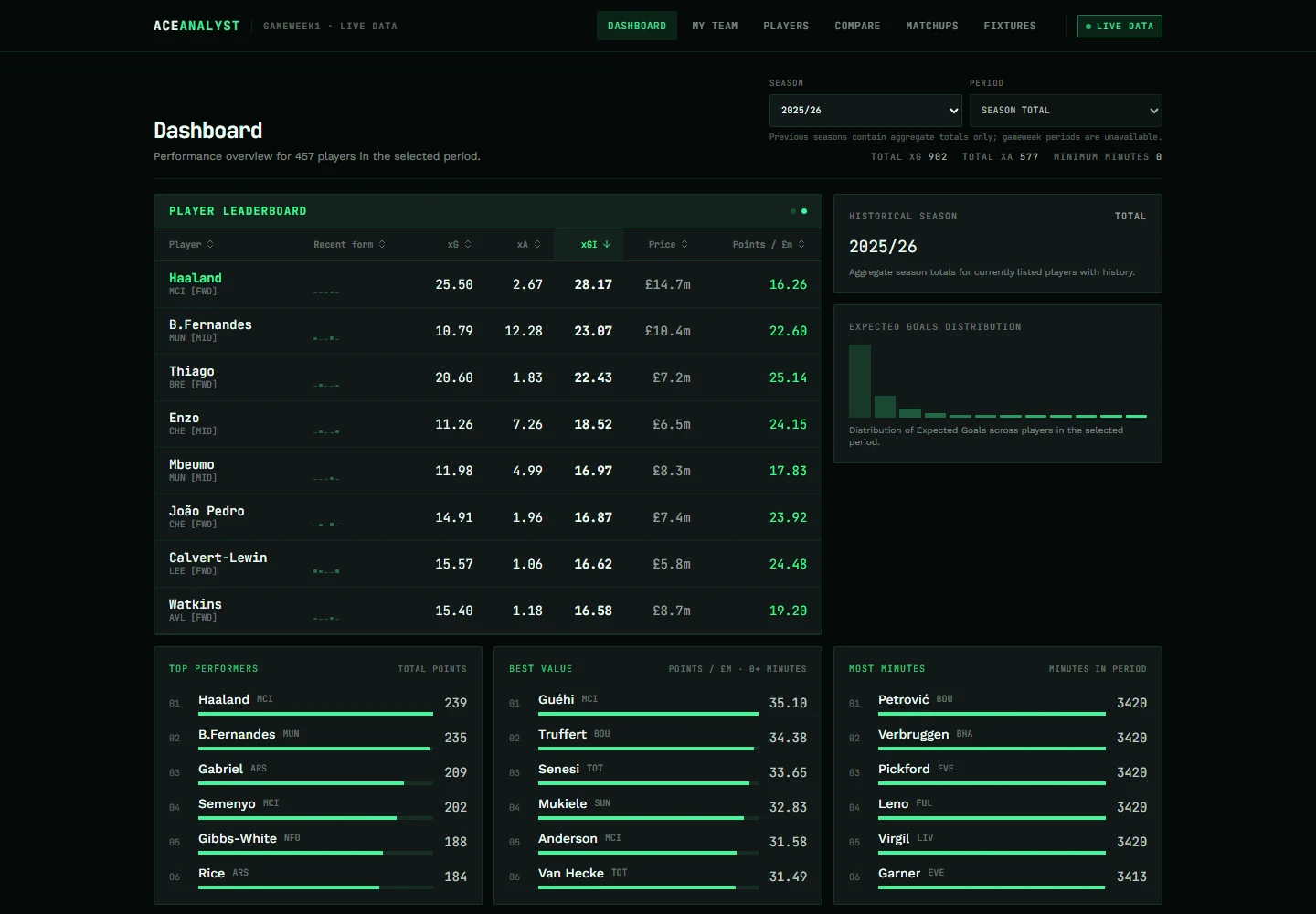Select Enzo in the leaderboard
Image resolution: width=1316 pixels, height=914 pixels.
click(488, 424)
